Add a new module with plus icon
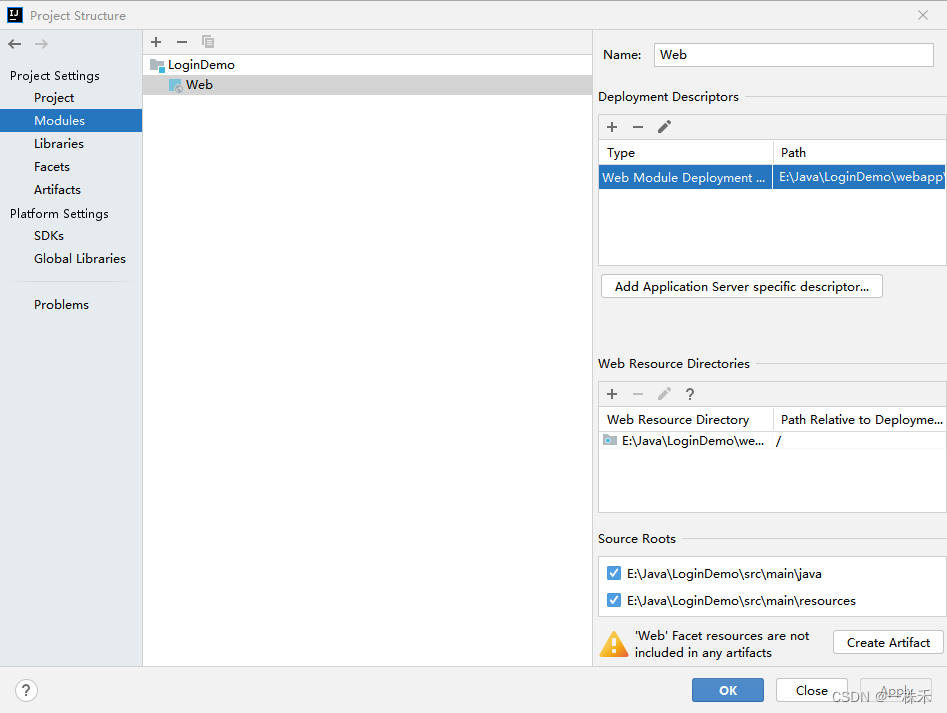 (x=156, y=42)
